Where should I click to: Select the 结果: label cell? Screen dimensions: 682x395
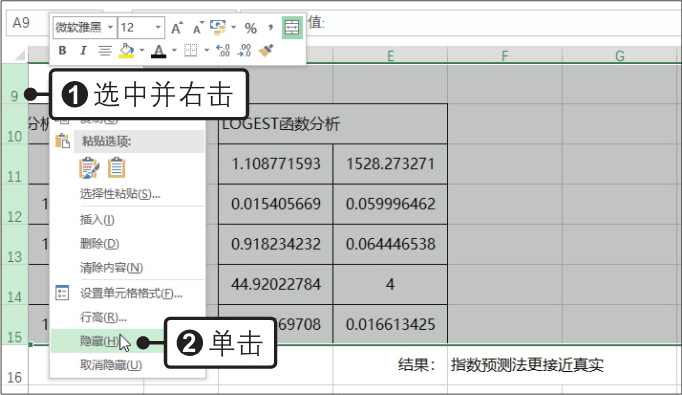pyautogui.click(x=390, y=365)
